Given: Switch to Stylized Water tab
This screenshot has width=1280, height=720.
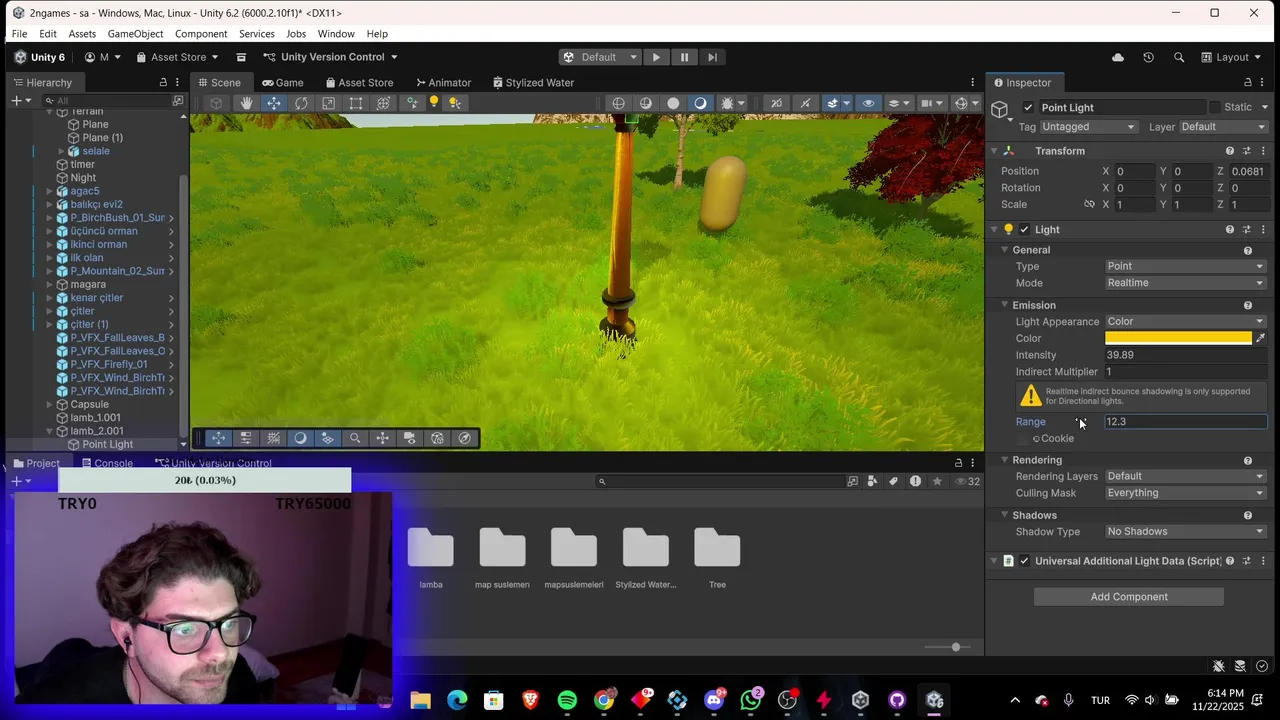Looking at the screenshot, I should pyautogui.click(x=531, y=82).
